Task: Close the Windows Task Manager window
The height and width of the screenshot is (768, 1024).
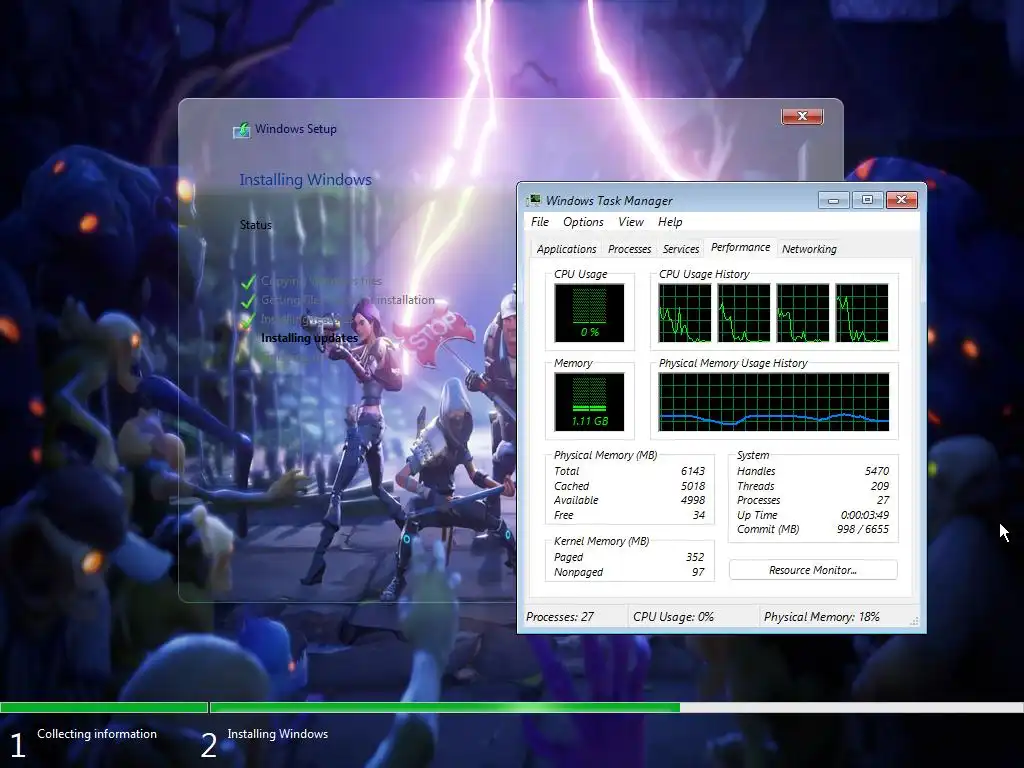Action: pyautogui.click(x=902, y=200)
